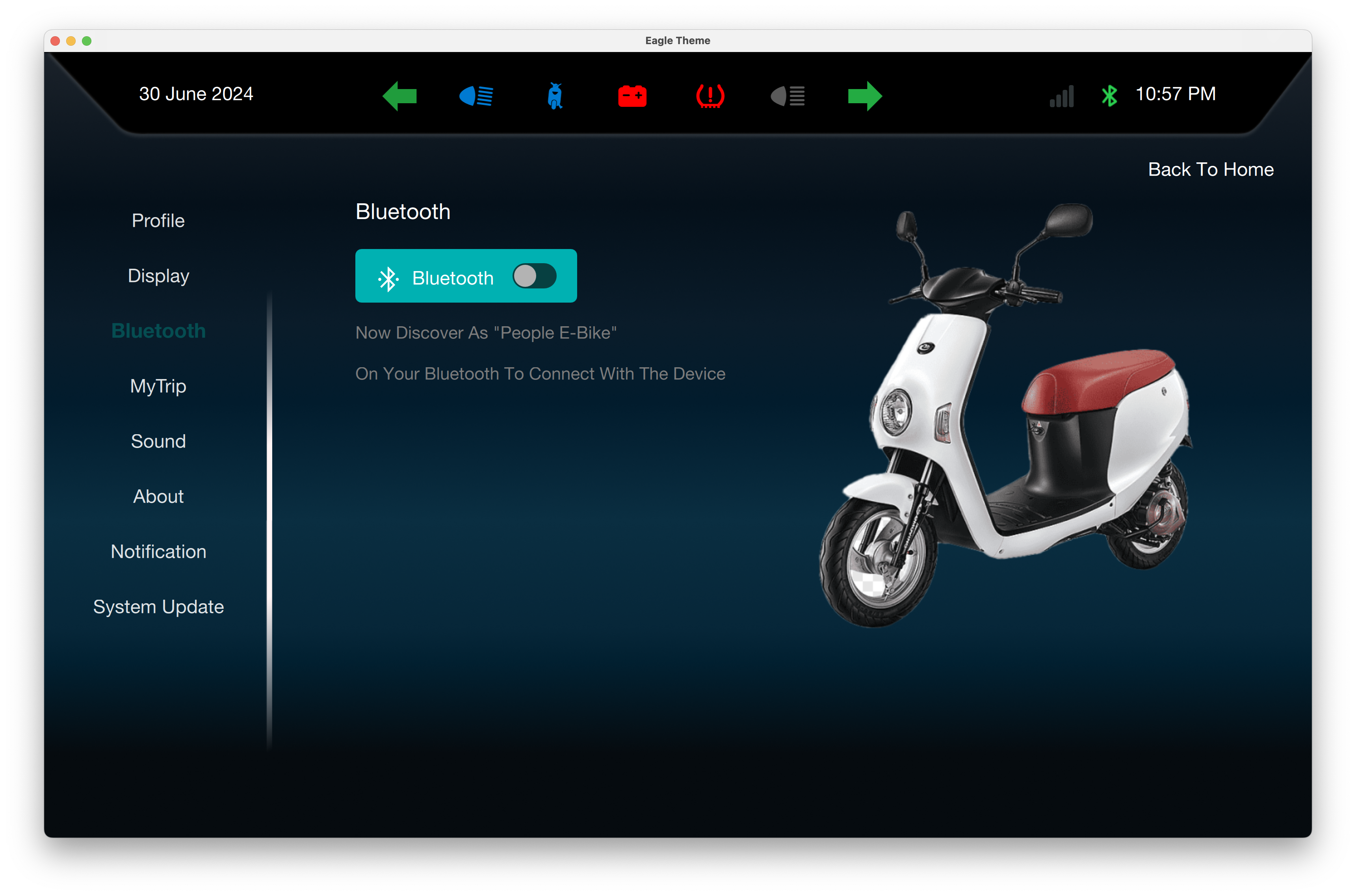Click 'On Your Bluetooth To Connect With The Device'
The width and height of the screenshot is (1356, 896).
[541, 374]
